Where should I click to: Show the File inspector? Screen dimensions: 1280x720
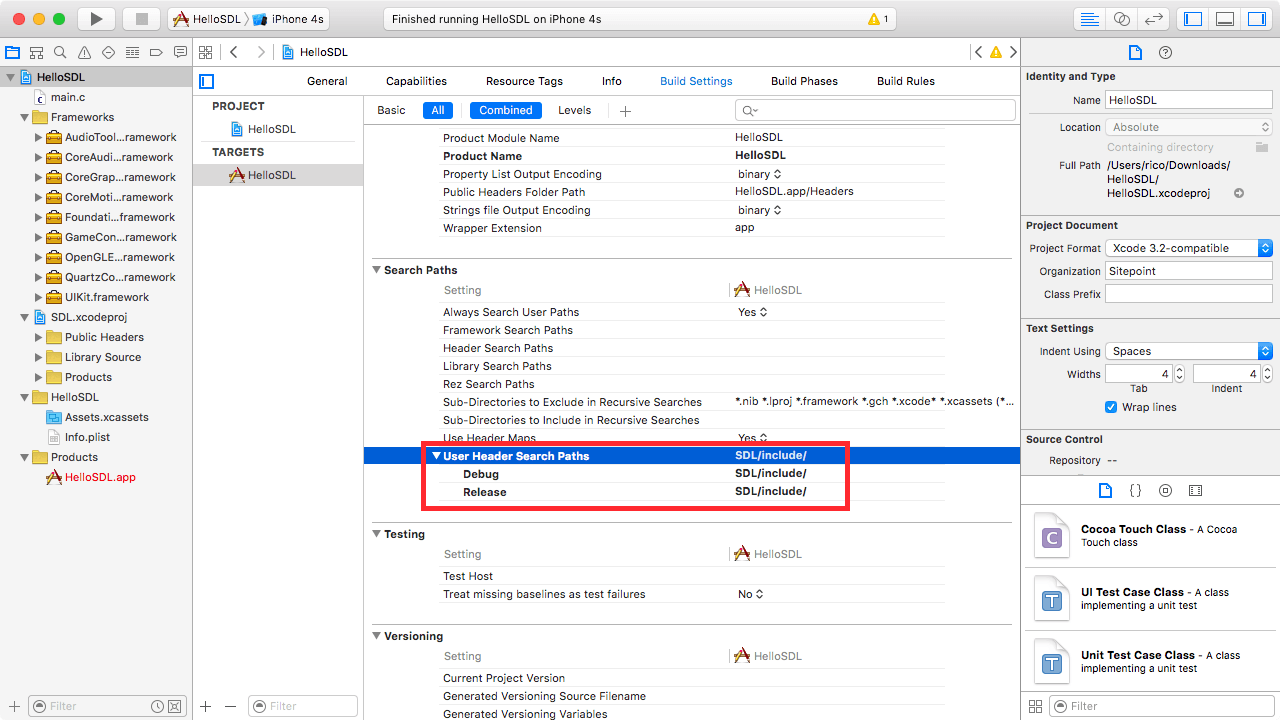(x=1135, y=52)
